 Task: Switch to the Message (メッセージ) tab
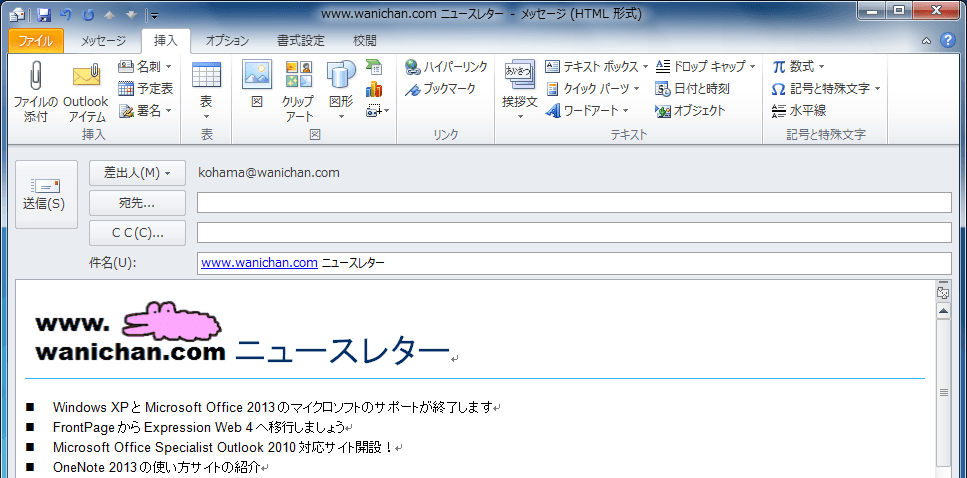coord(103,41)
